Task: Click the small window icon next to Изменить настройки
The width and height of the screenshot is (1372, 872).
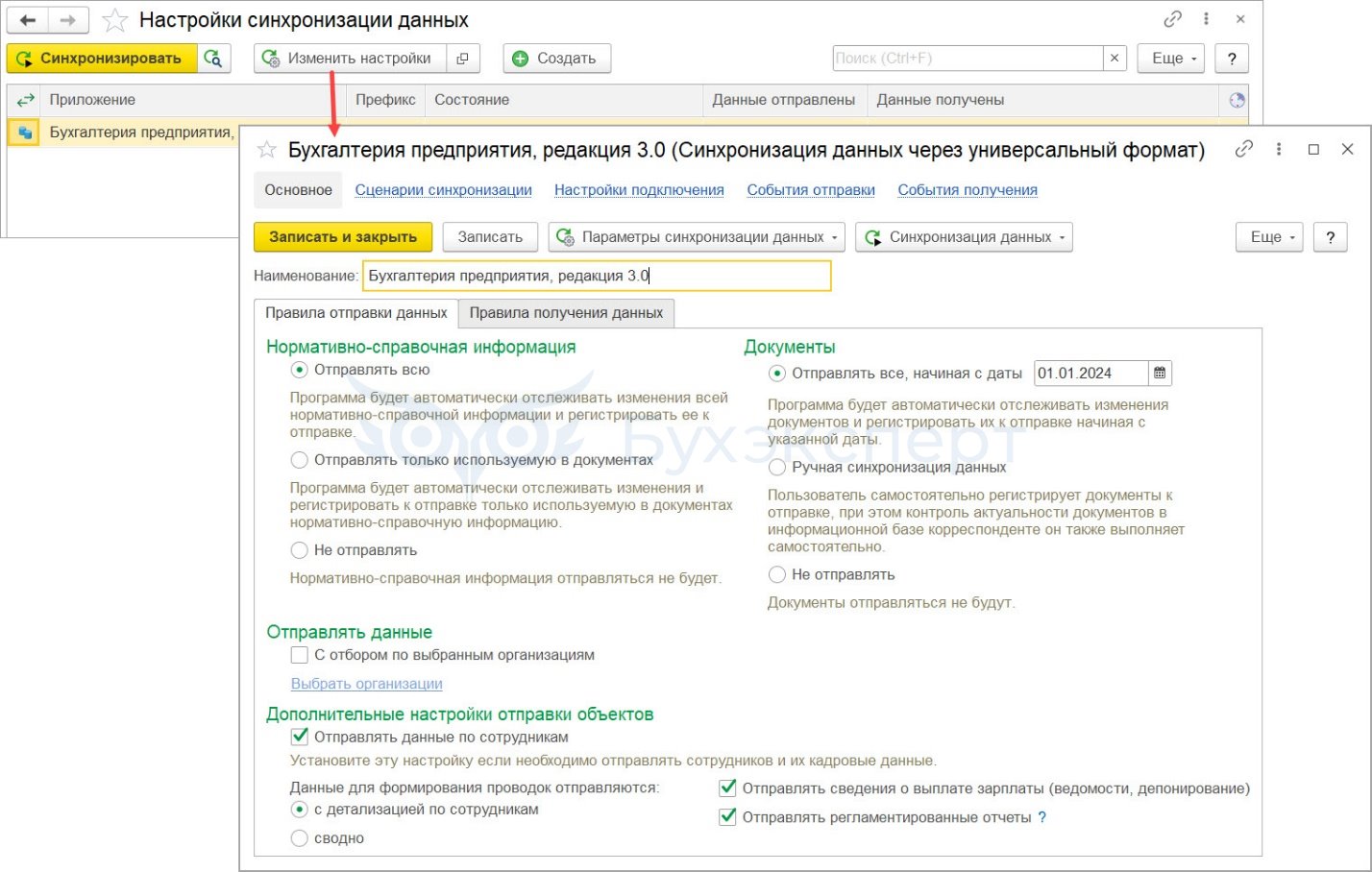Action: (x=462, y=59)
